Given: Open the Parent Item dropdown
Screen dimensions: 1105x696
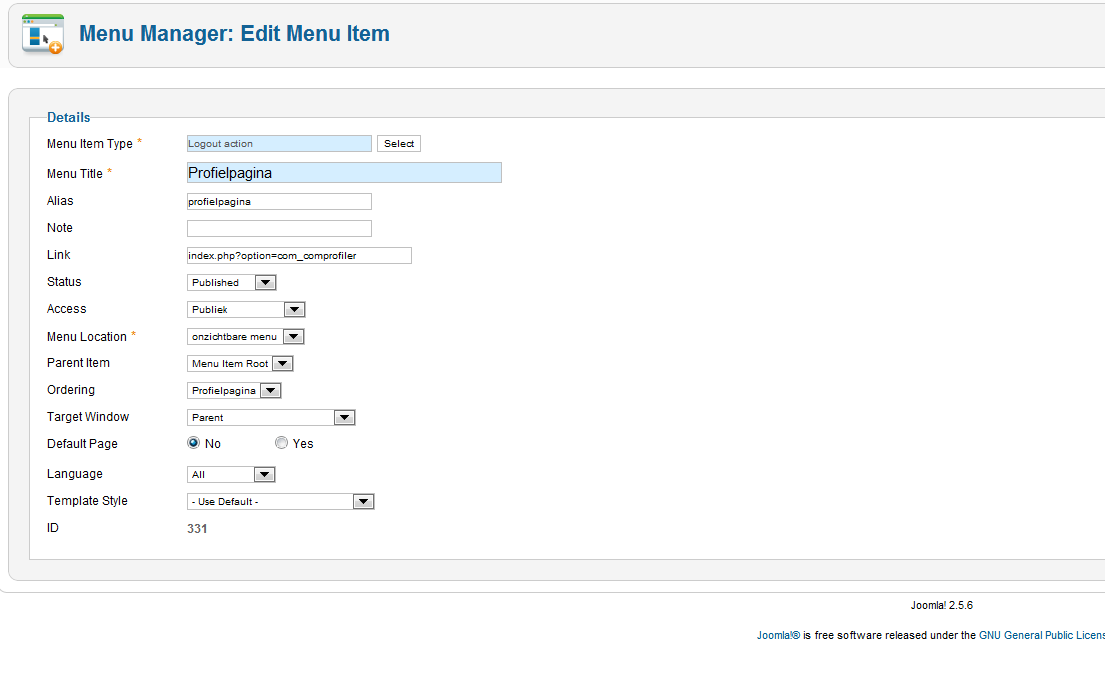Looking at the screenshot, I should 240,363.
